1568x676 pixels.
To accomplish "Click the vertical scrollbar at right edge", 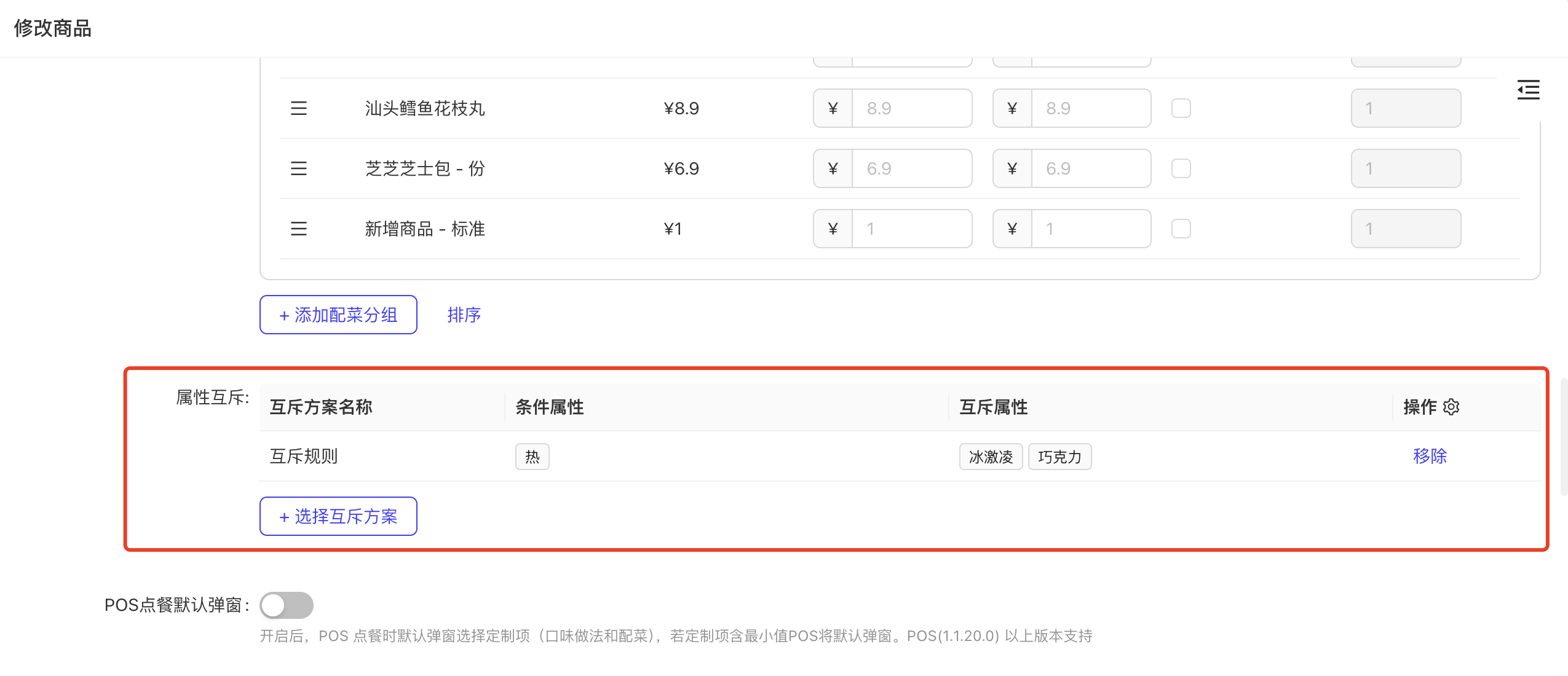I will click(1564, 437).
